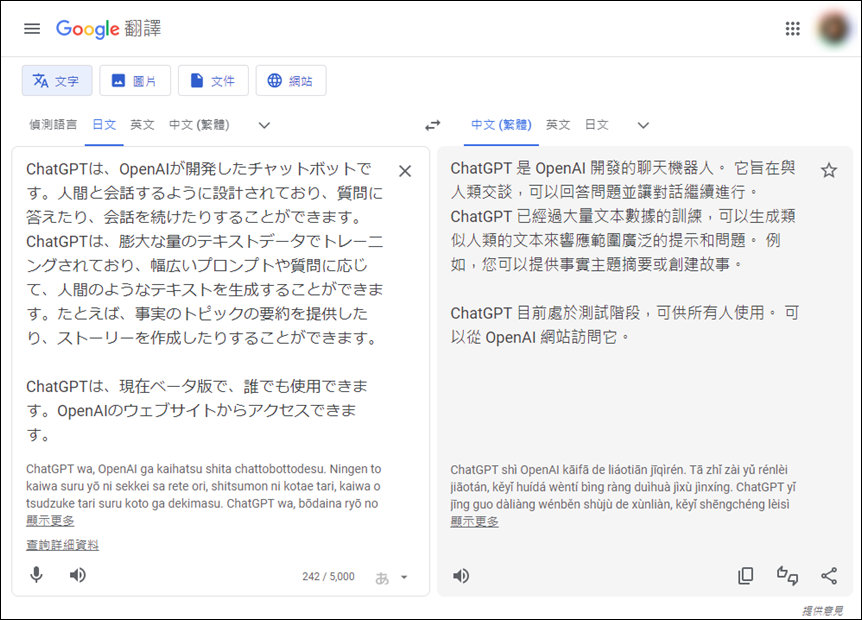Select 英文 as target language
Image resolution: width=862 pixels, height=620 pixels.
(x=558, y=125)
